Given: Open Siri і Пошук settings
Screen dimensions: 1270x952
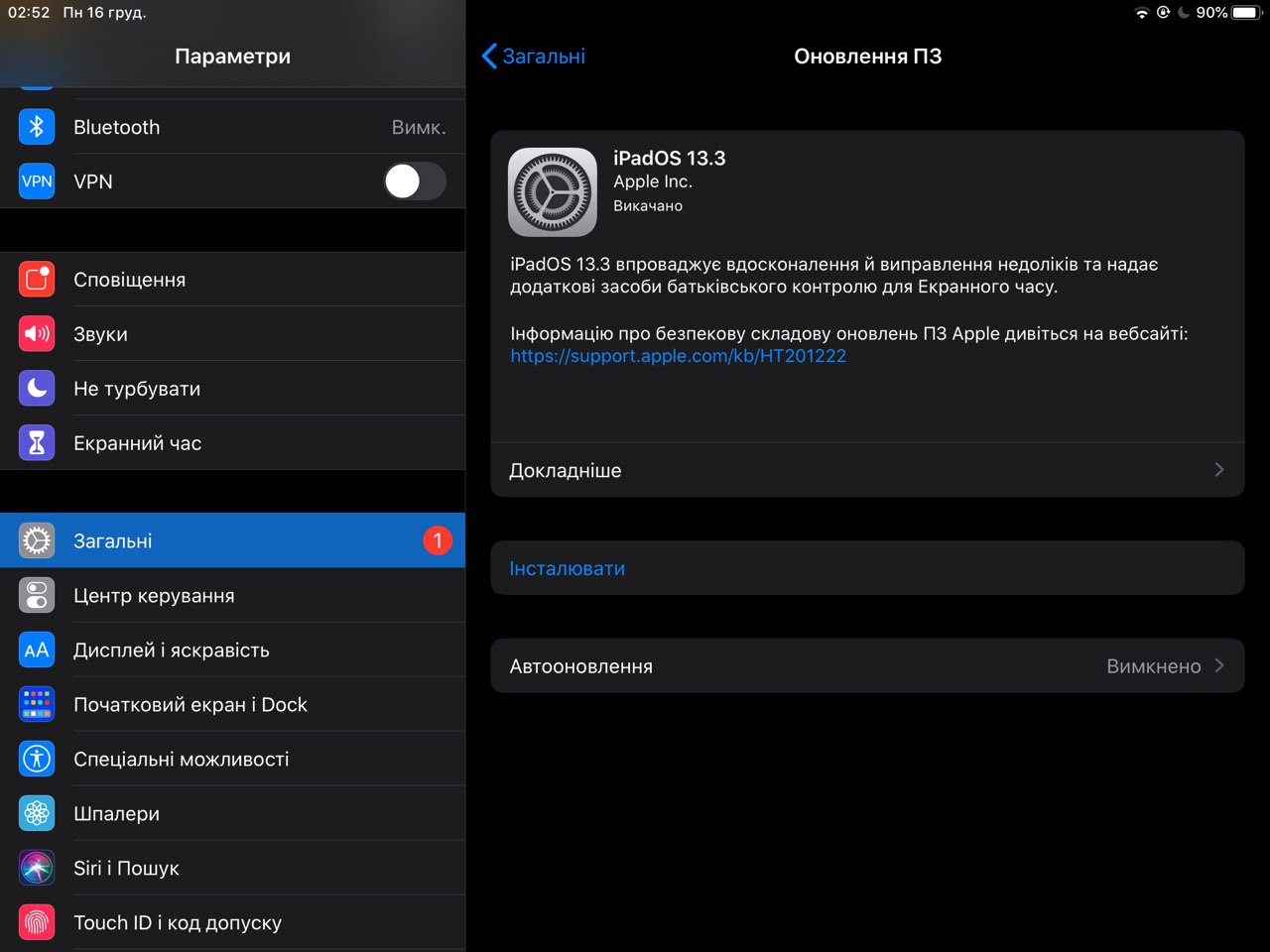Looking at the screenshot, I should (x=232, y=868).
